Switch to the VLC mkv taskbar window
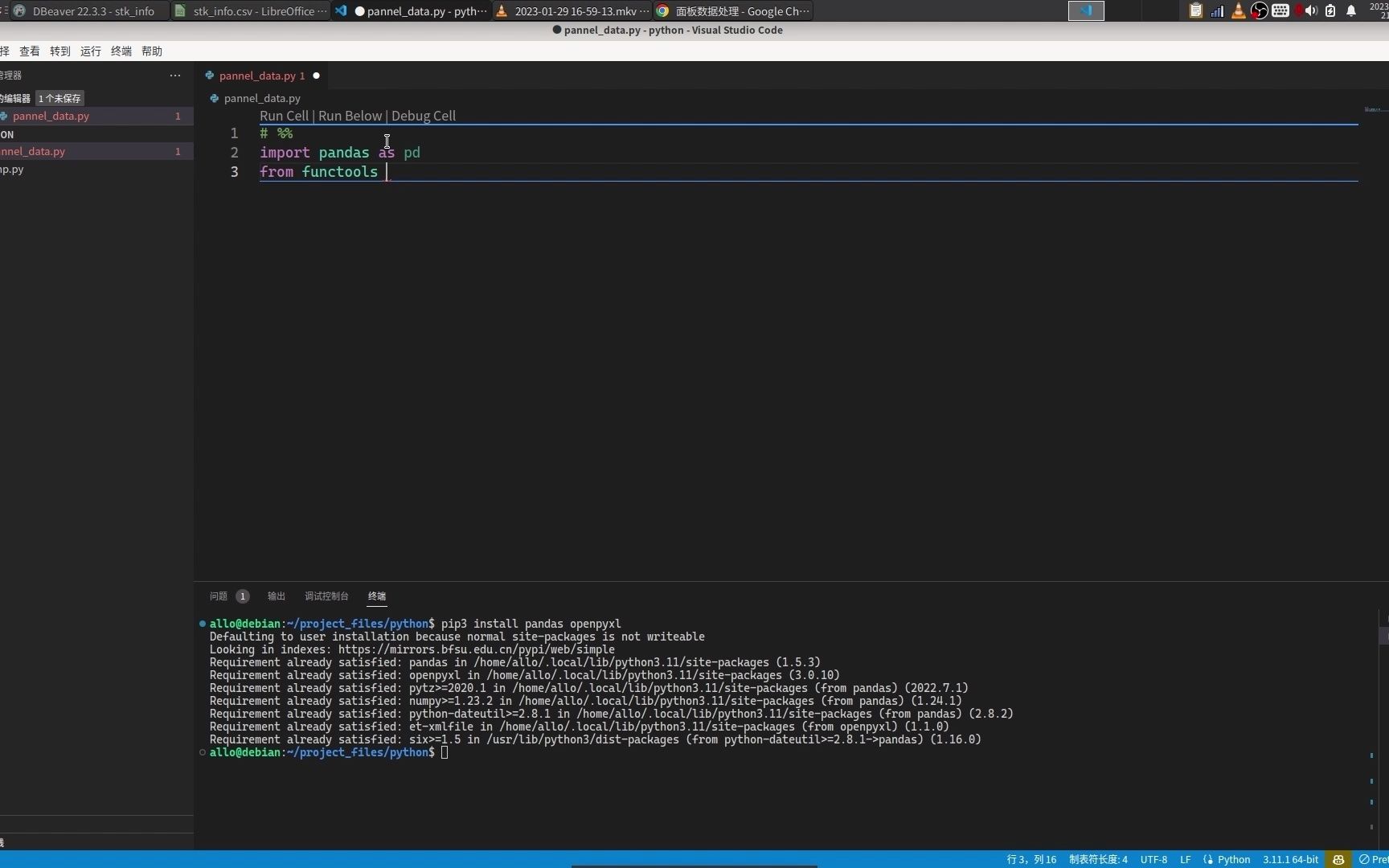This screenshot has width=1389, height=868. coord(572,11)
